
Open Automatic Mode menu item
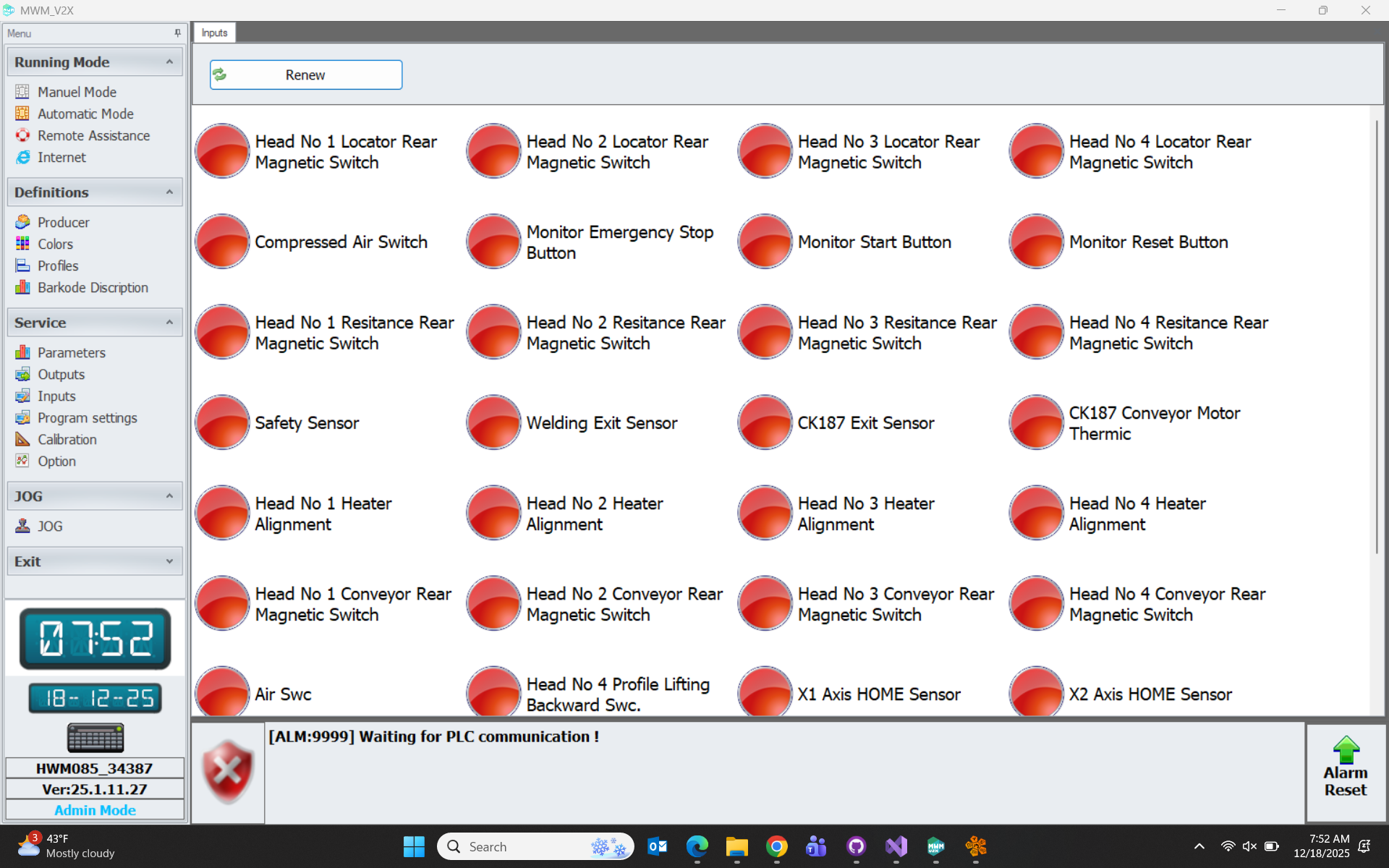pyautogui.click(x=85, y=114)
